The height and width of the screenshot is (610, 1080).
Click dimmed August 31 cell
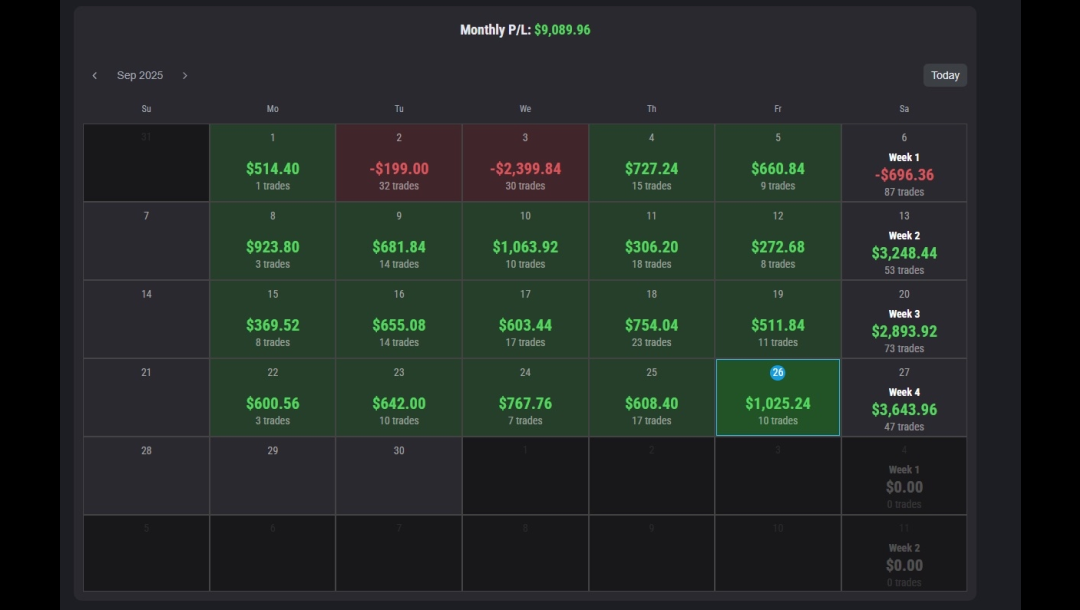[x=146, y=163]
